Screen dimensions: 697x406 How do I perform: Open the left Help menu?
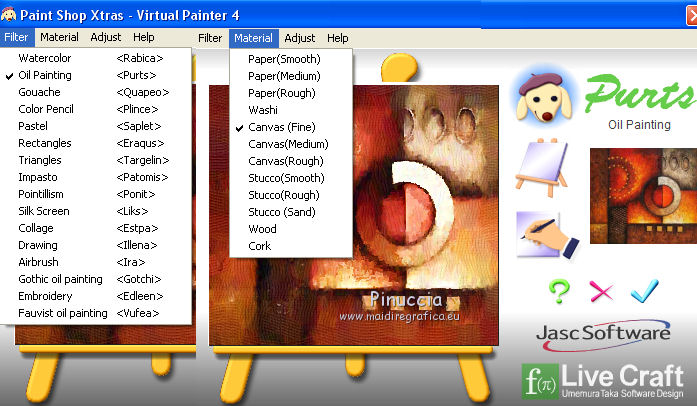pyautogui.click(x=144, y=37)
